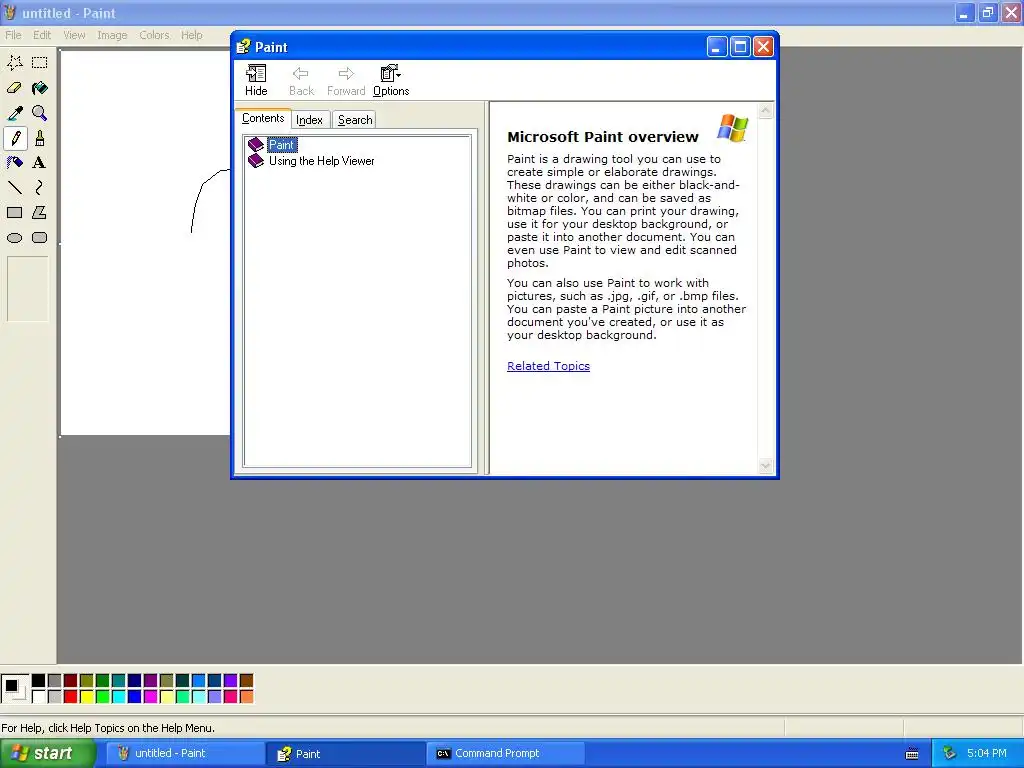Switch to the Index tab

(310, 120)
